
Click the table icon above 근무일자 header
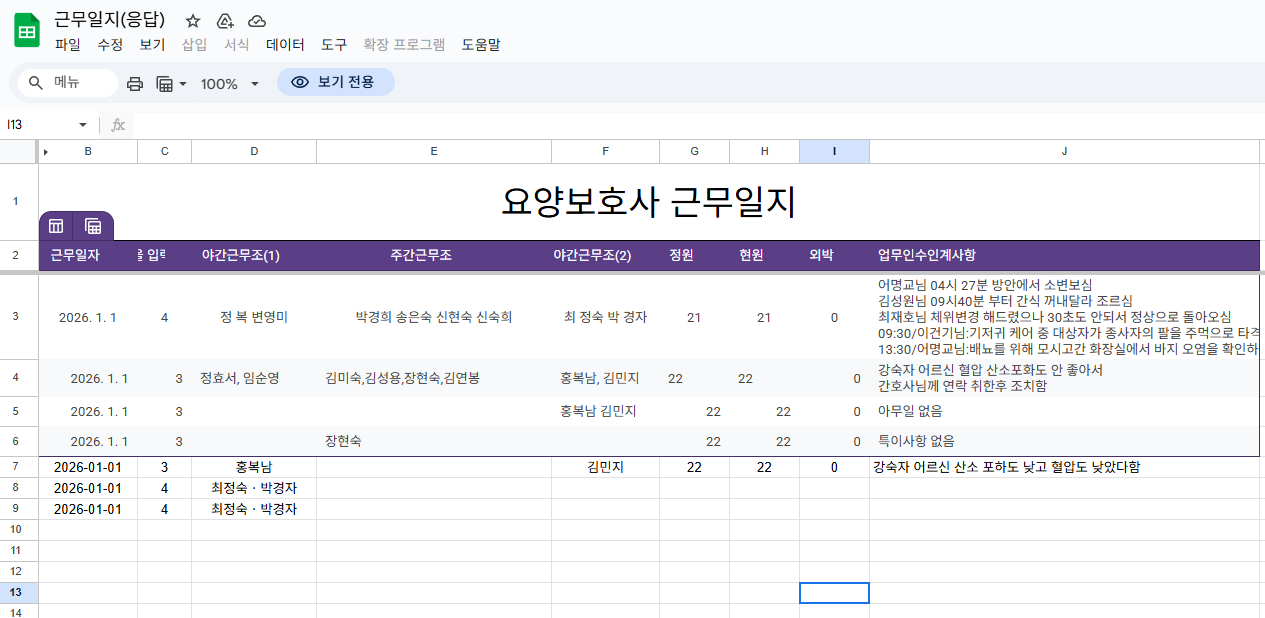(x=57, y=226)
